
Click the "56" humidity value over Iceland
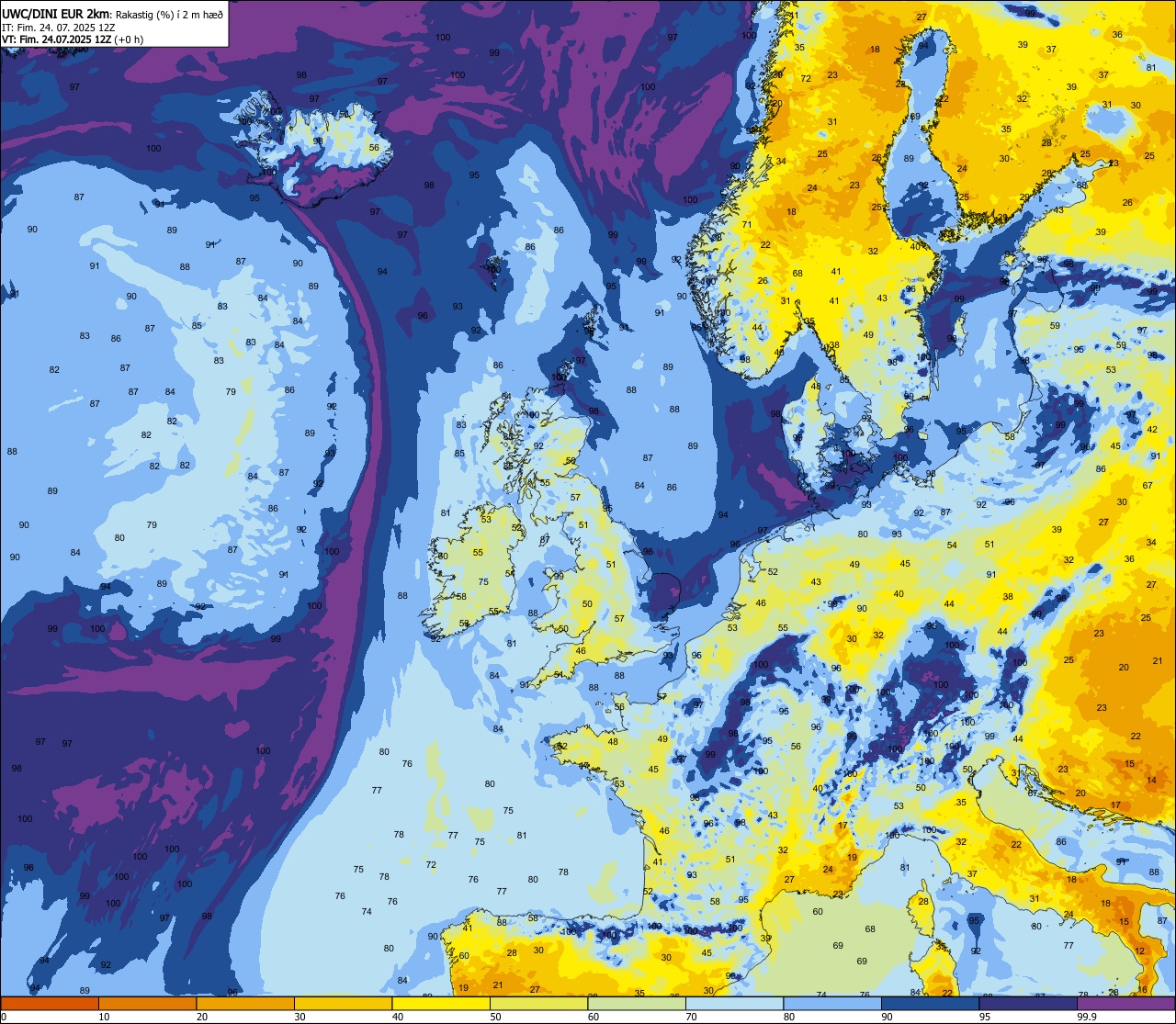pyautogui.click(x=374, y=148)
